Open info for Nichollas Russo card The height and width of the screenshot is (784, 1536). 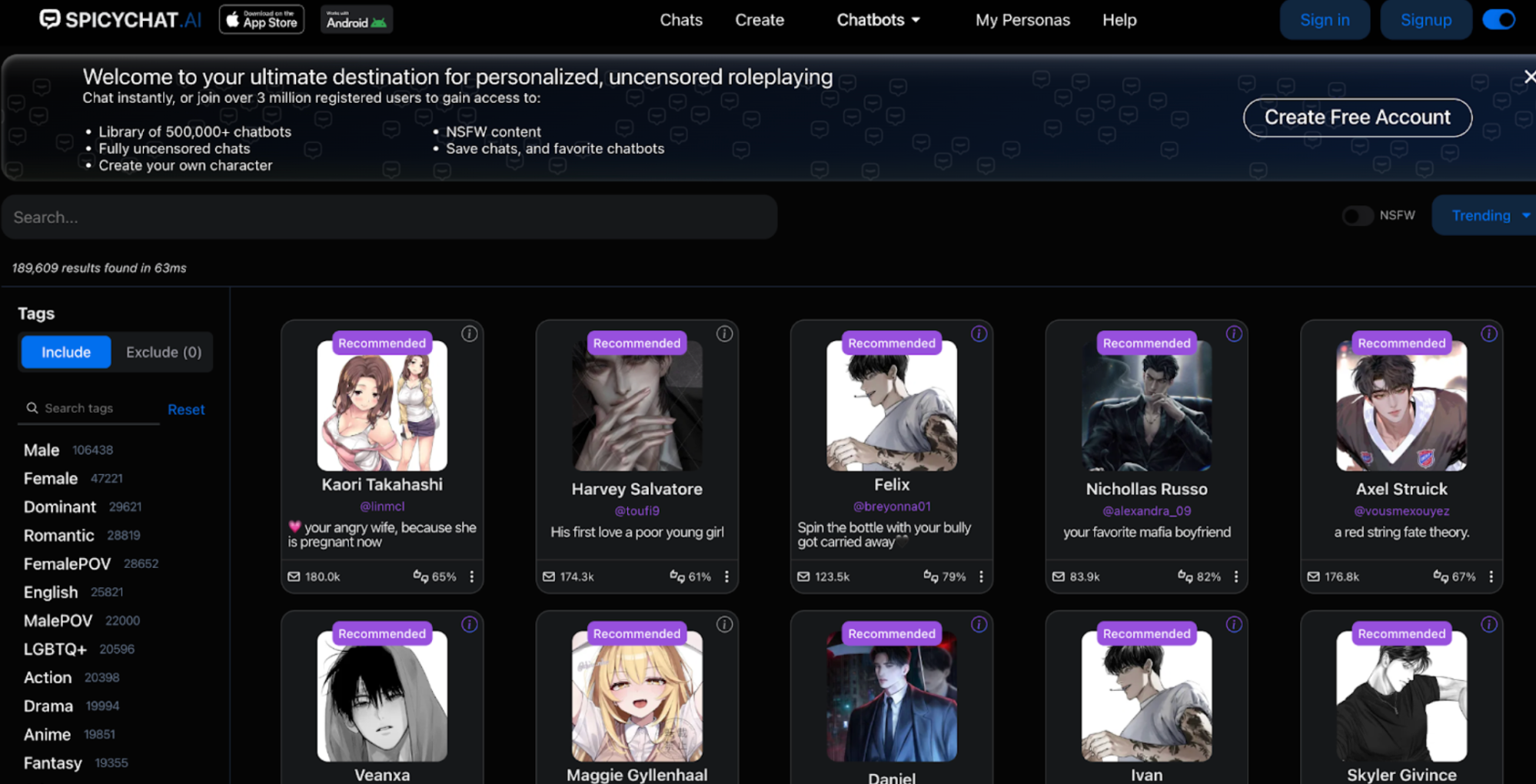click(x=1234, y=334)
